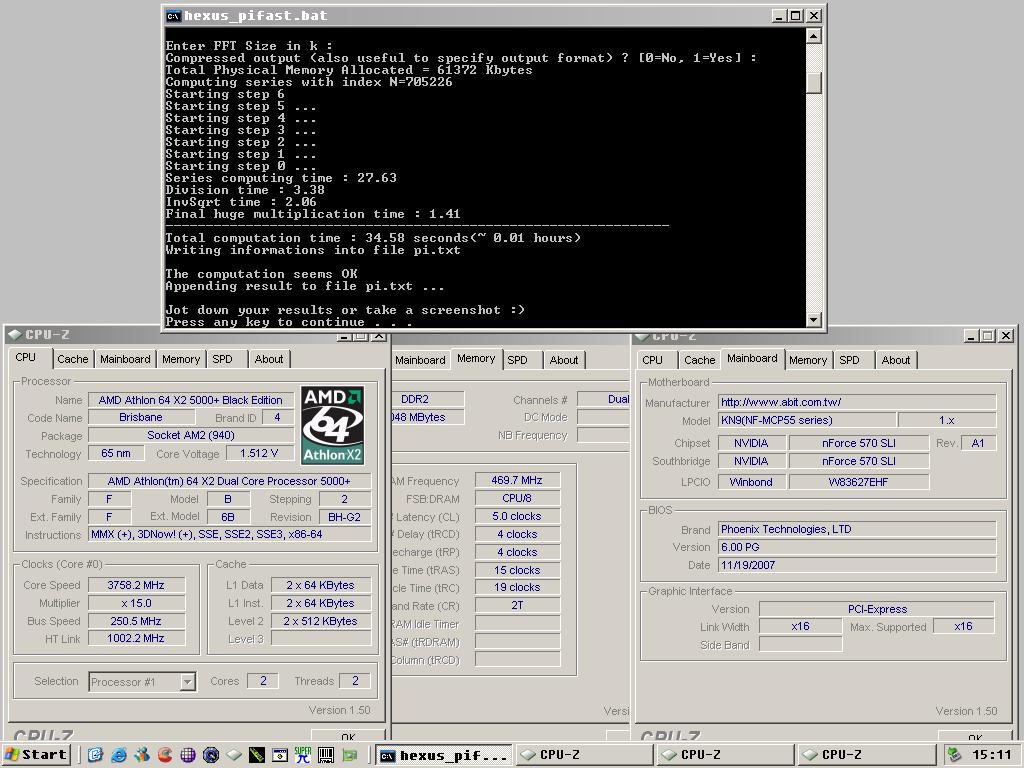Viewport: 1024px width, 768px height.
Task: Open the barcode-style quick launch icon
Action: pos(326,755)
